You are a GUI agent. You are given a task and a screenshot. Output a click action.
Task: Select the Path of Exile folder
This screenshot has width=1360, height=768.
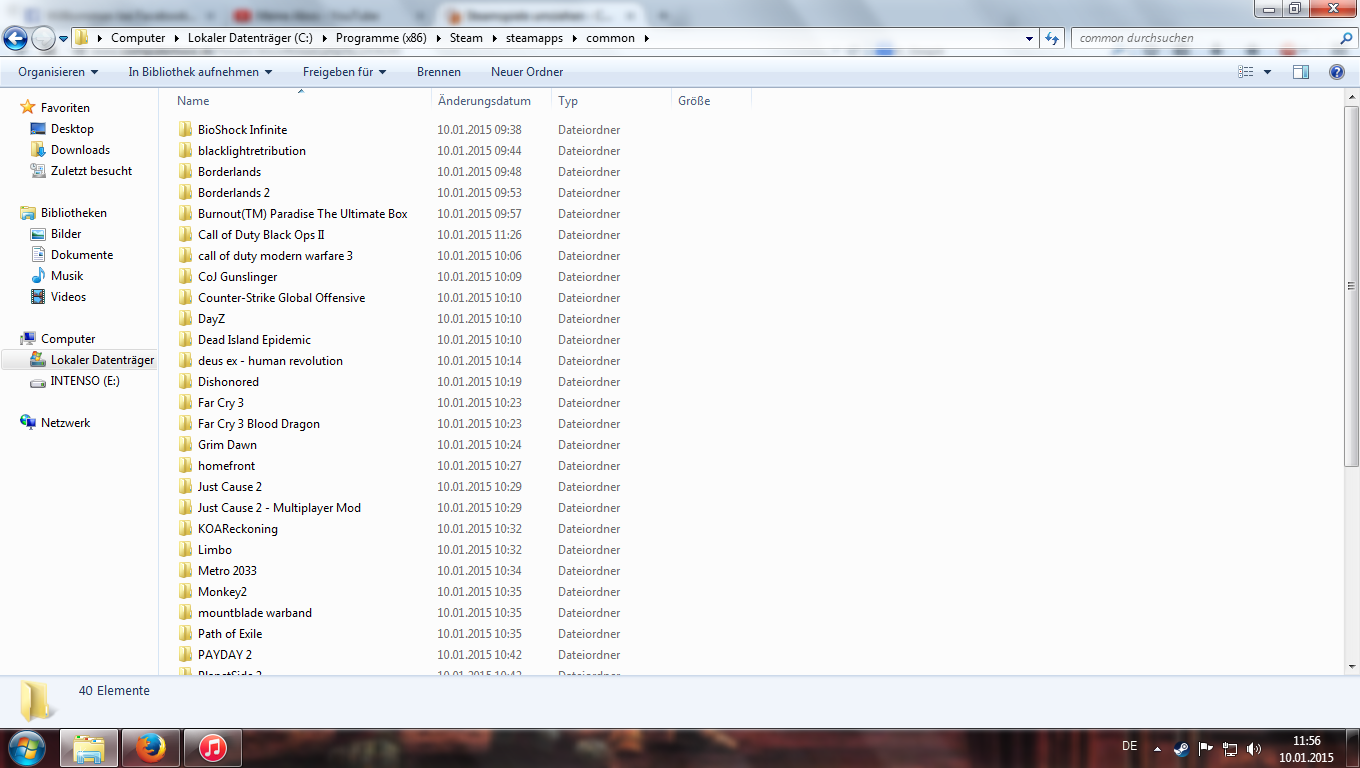[x=230, y=634]
